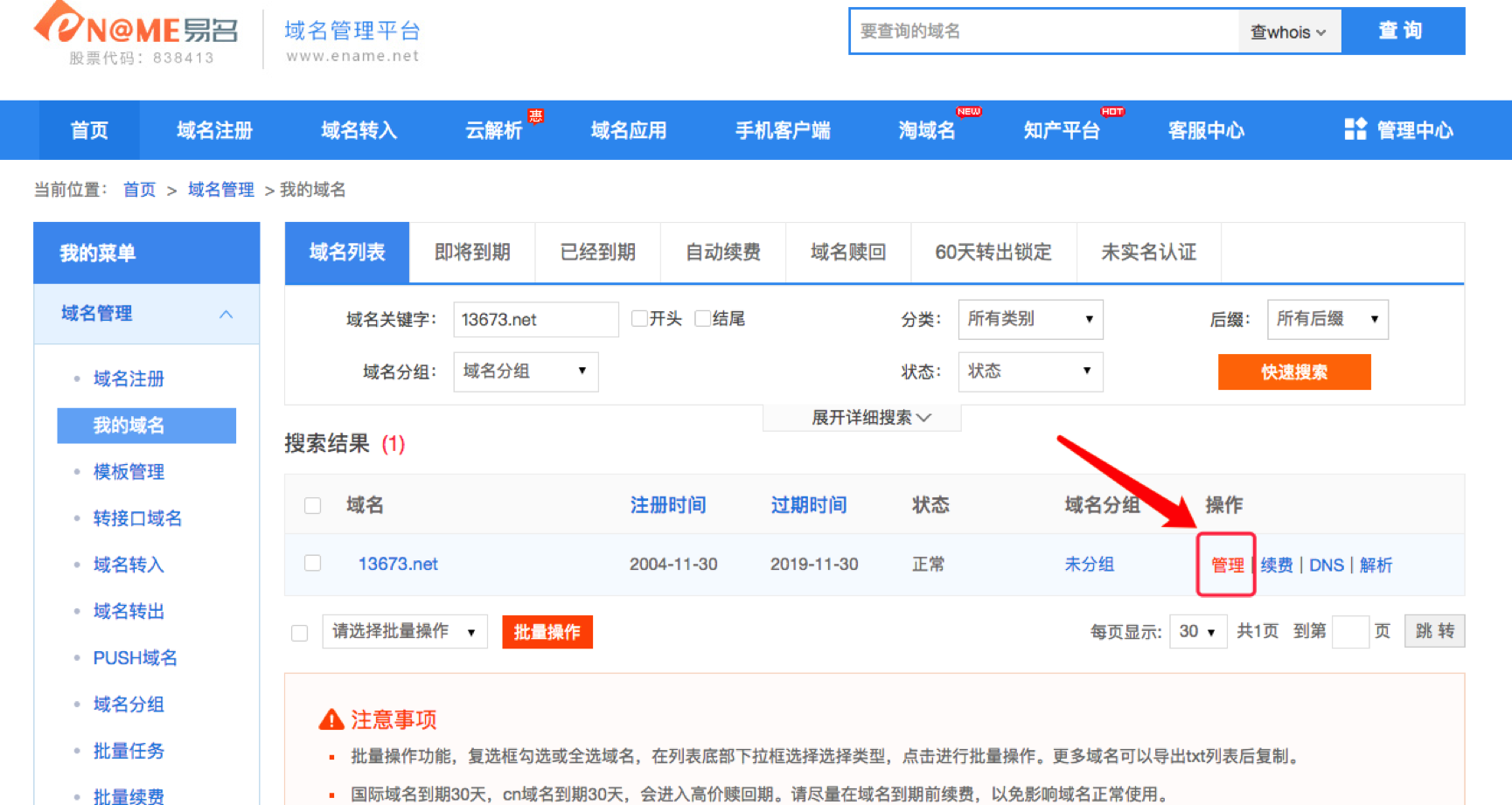Open the 域名注册 navigation menu
This screenshot has width=1512, height=805.
point(215,129)
